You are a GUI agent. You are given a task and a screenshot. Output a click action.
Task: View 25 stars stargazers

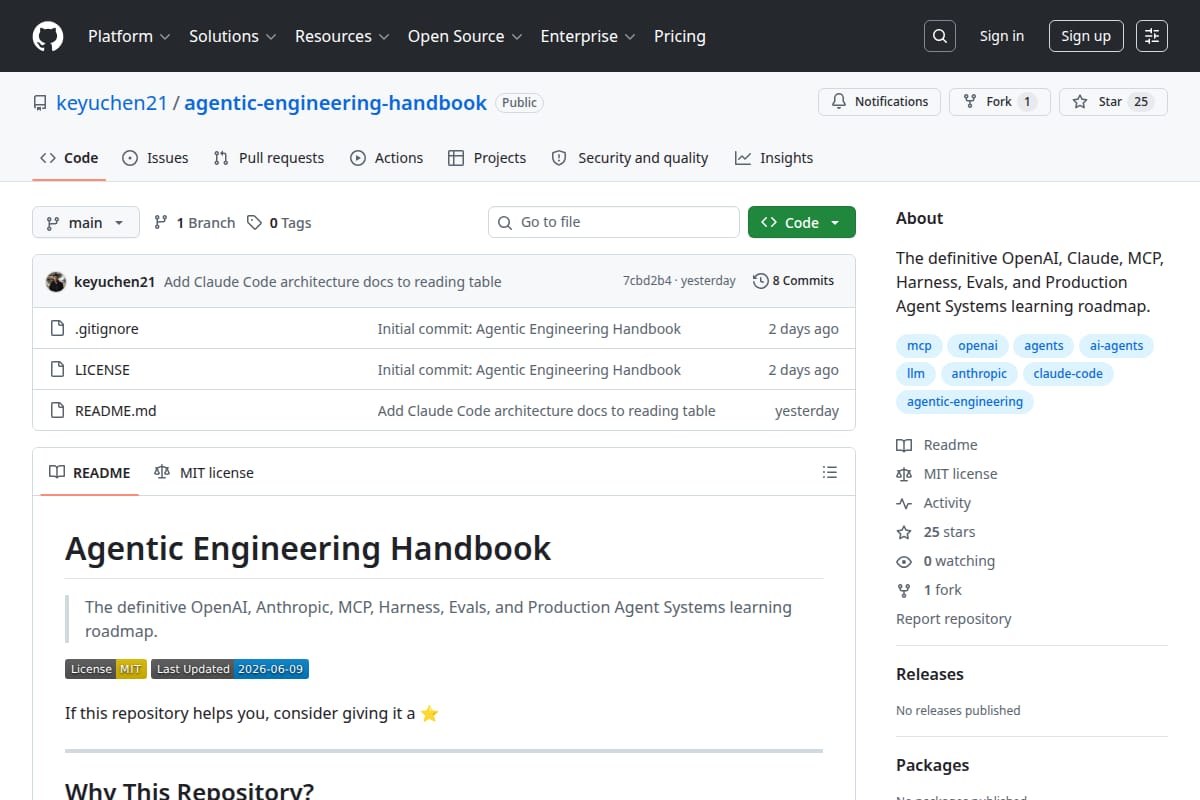[936, 532]
